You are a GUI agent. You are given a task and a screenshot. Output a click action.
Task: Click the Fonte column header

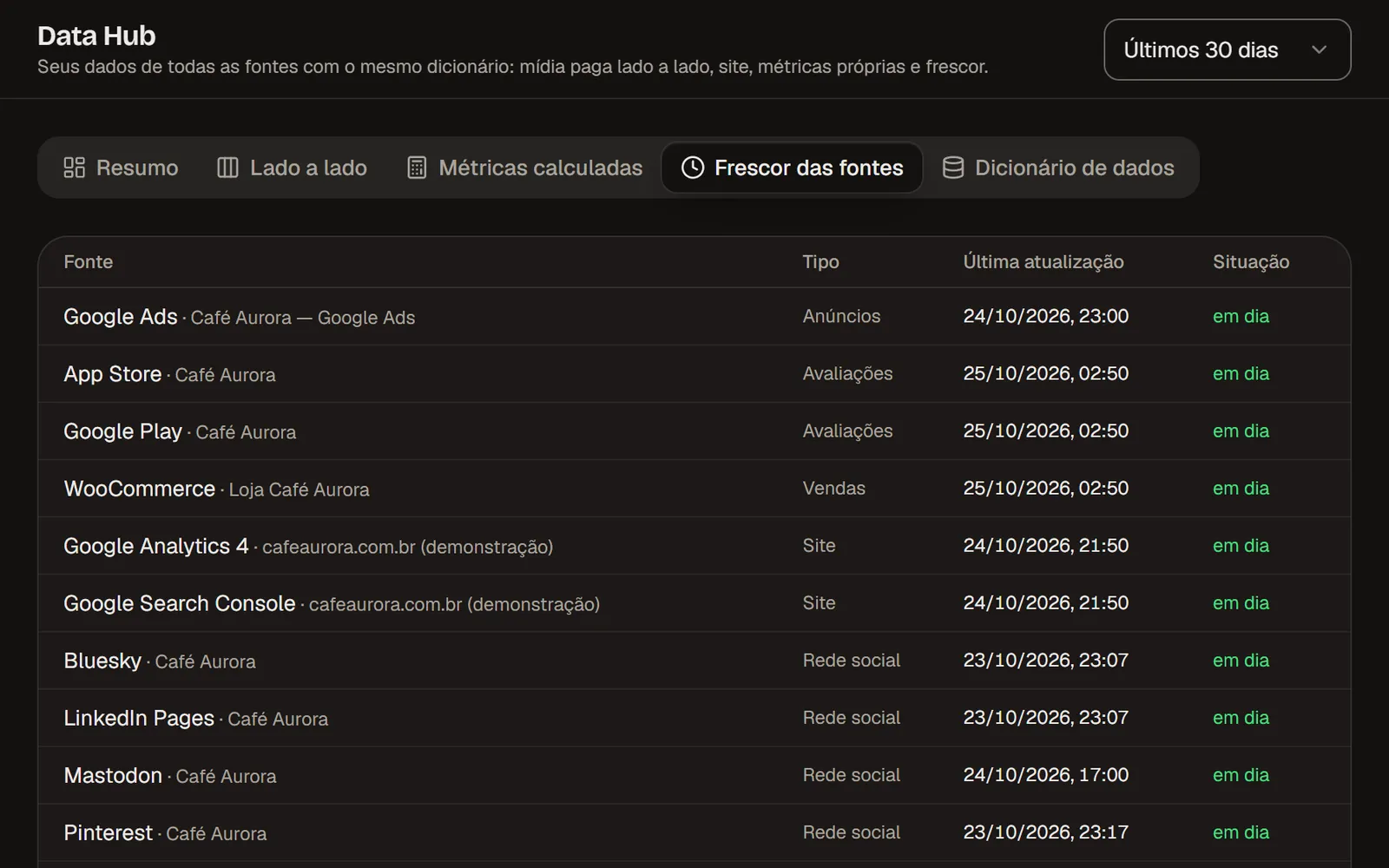tap(89, 262)
